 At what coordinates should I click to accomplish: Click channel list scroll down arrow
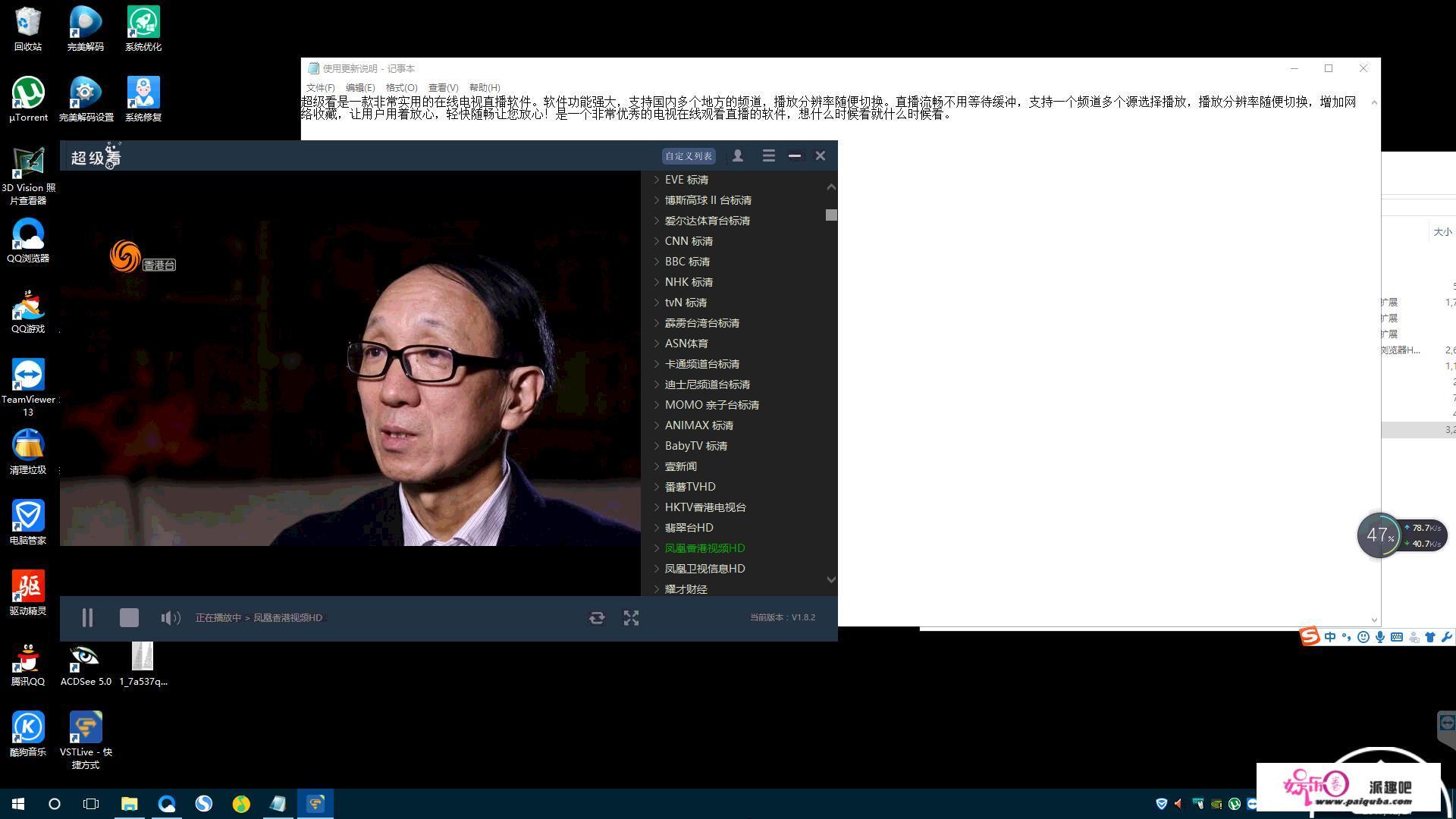coord(831,579)
